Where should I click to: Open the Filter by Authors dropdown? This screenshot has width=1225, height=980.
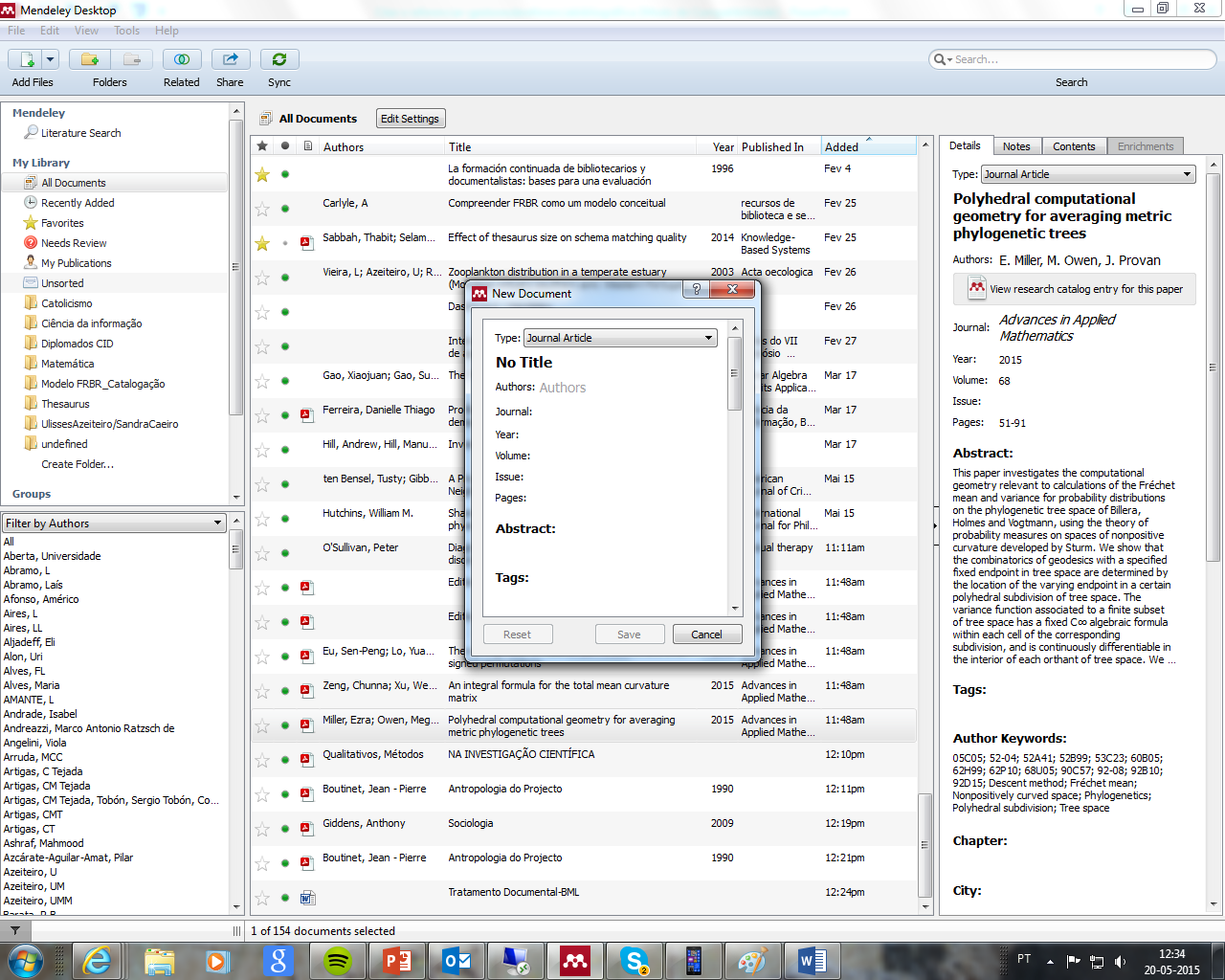(114, 523)
